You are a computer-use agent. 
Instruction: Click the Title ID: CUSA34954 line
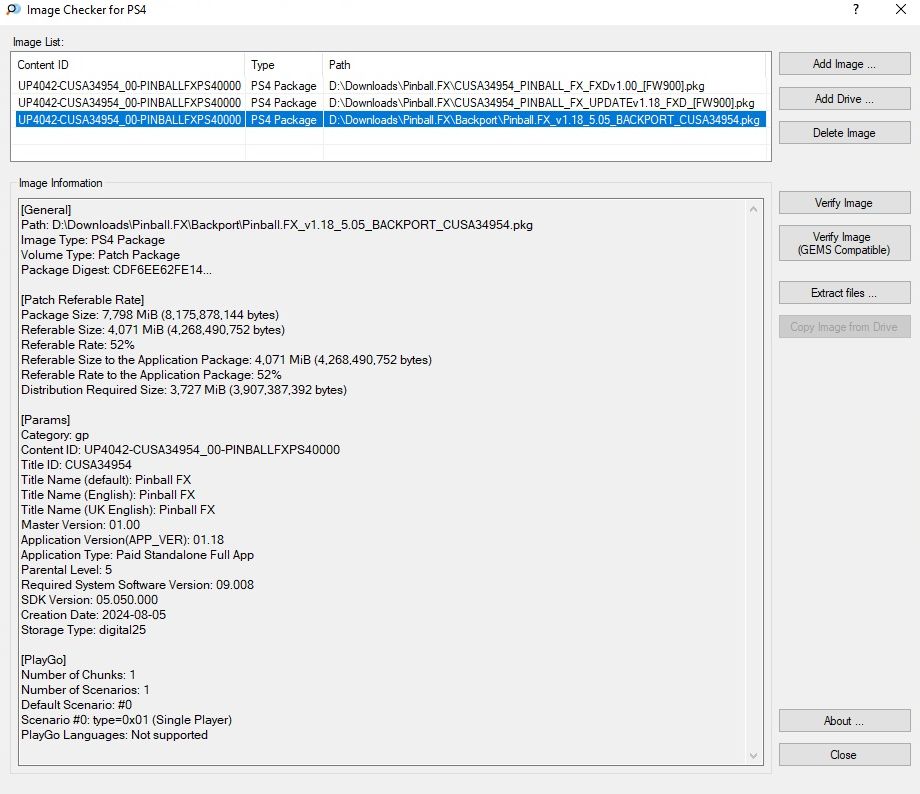tap(76, 465)
